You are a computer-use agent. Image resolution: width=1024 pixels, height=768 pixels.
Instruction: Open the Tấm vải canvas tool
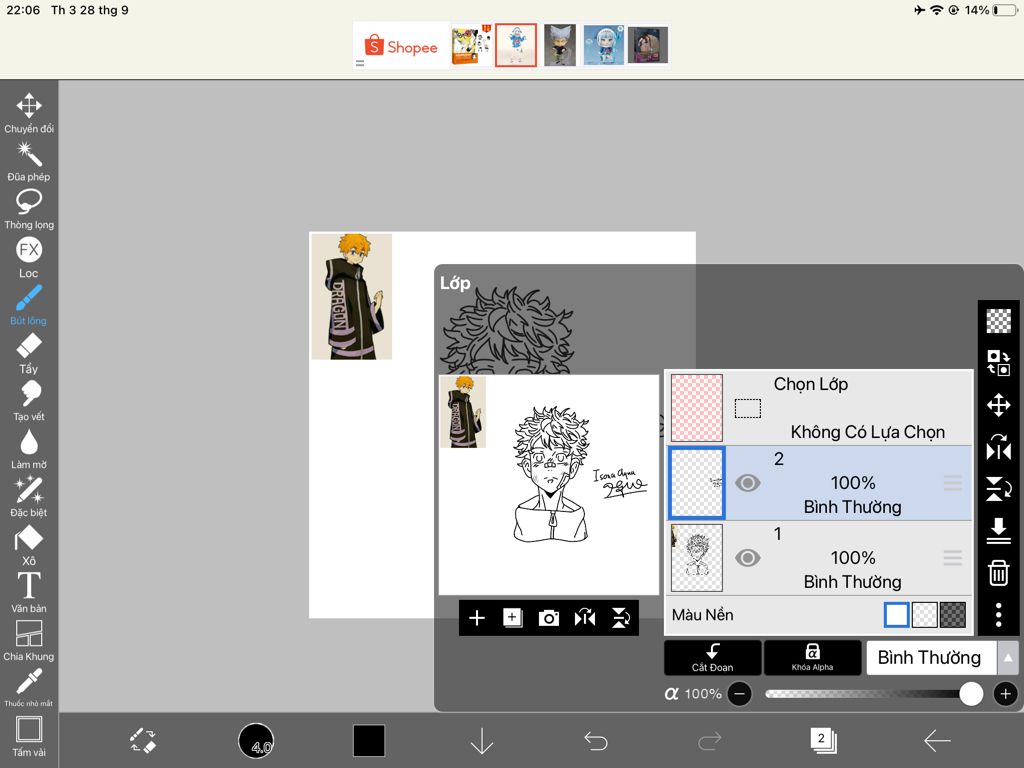coord(29,736)
